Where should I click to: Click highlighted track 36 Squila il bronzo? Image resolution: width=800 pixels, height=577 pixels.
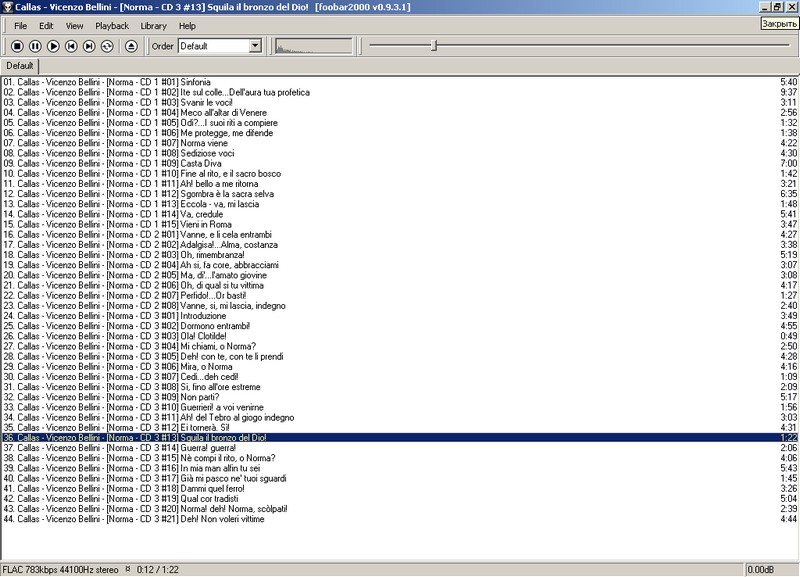point(399,438)
